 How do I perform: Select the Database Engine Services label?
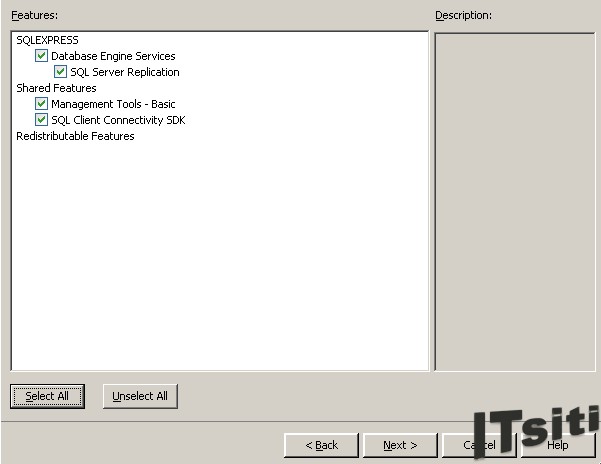pos(113,56)
